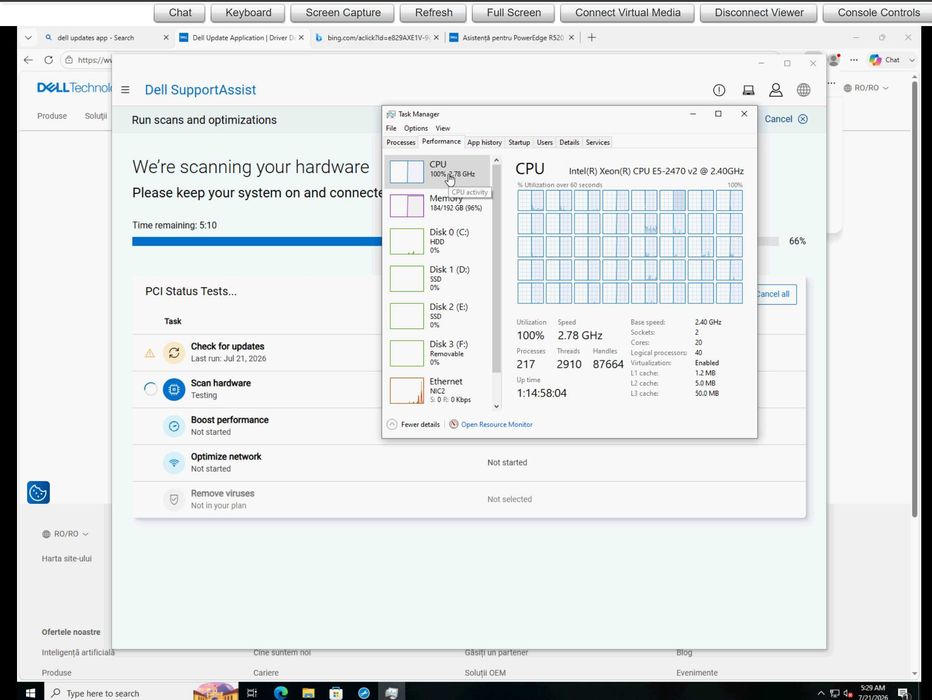The width and height of the screenshot is (932, 700).
Task: Select Disk 2 (E:) in performance list
Action: point(438,316)
